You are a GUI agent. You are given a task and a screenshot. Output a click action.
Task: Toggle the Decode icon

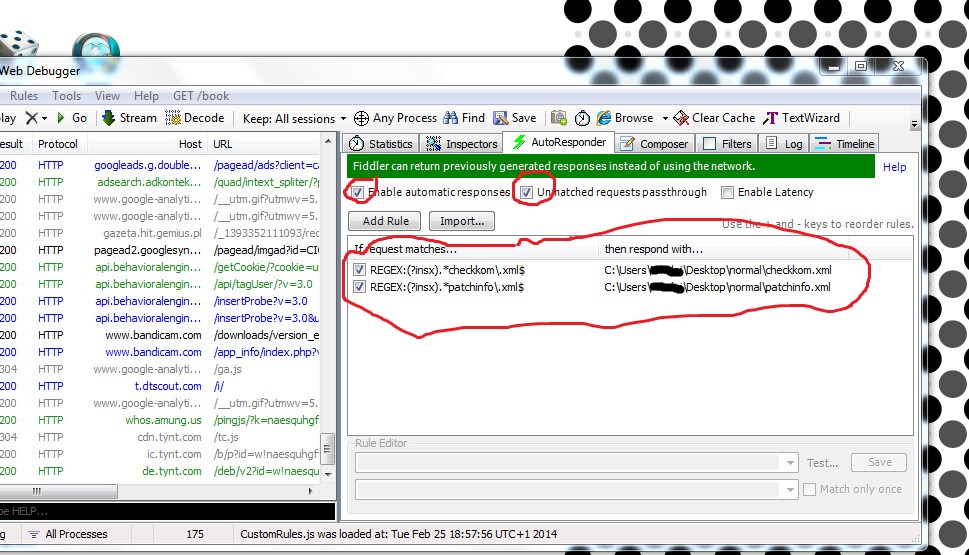[173, 117]
